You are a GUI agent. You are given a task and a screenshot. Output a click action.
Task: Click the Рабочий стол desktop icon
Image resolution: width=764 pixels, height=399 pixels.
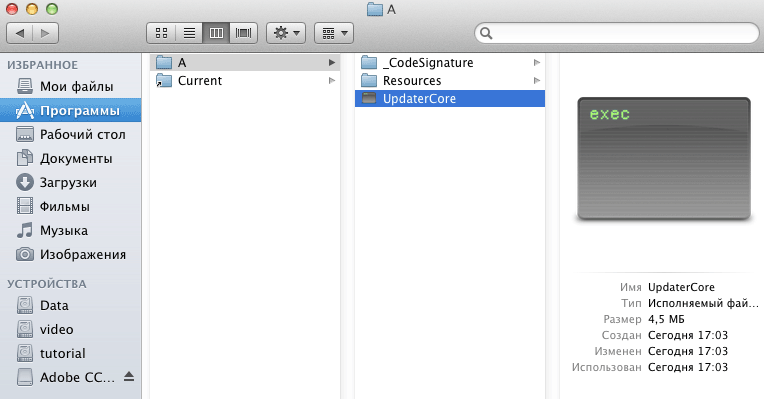25,134
